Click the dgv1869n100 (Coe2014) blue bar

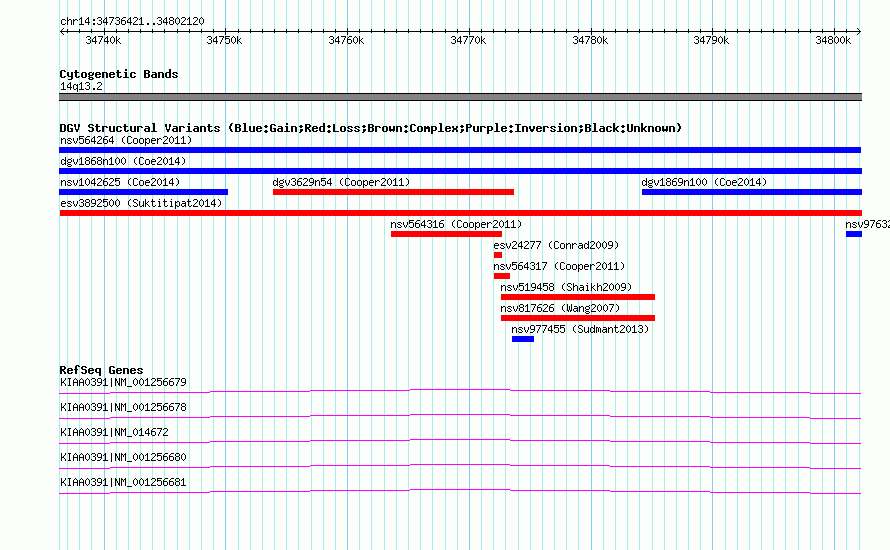pos(752,192)
